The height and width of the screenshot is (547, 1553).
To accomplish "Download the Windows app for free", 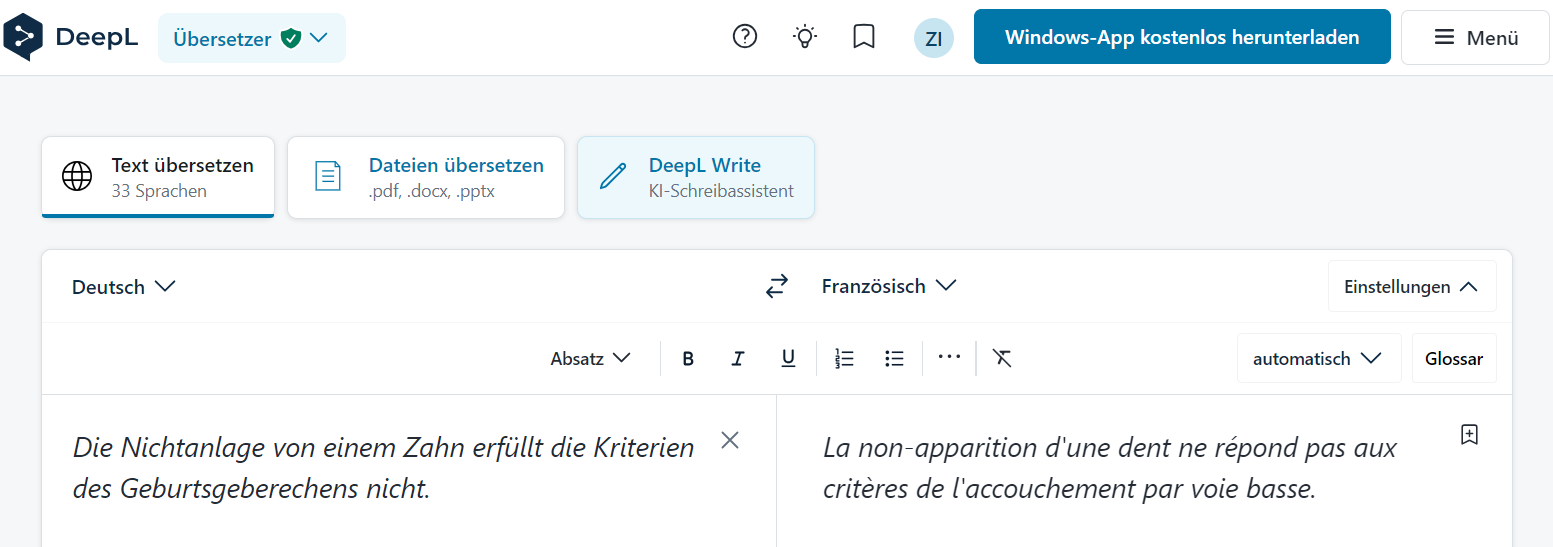I will click(1182, 37).
